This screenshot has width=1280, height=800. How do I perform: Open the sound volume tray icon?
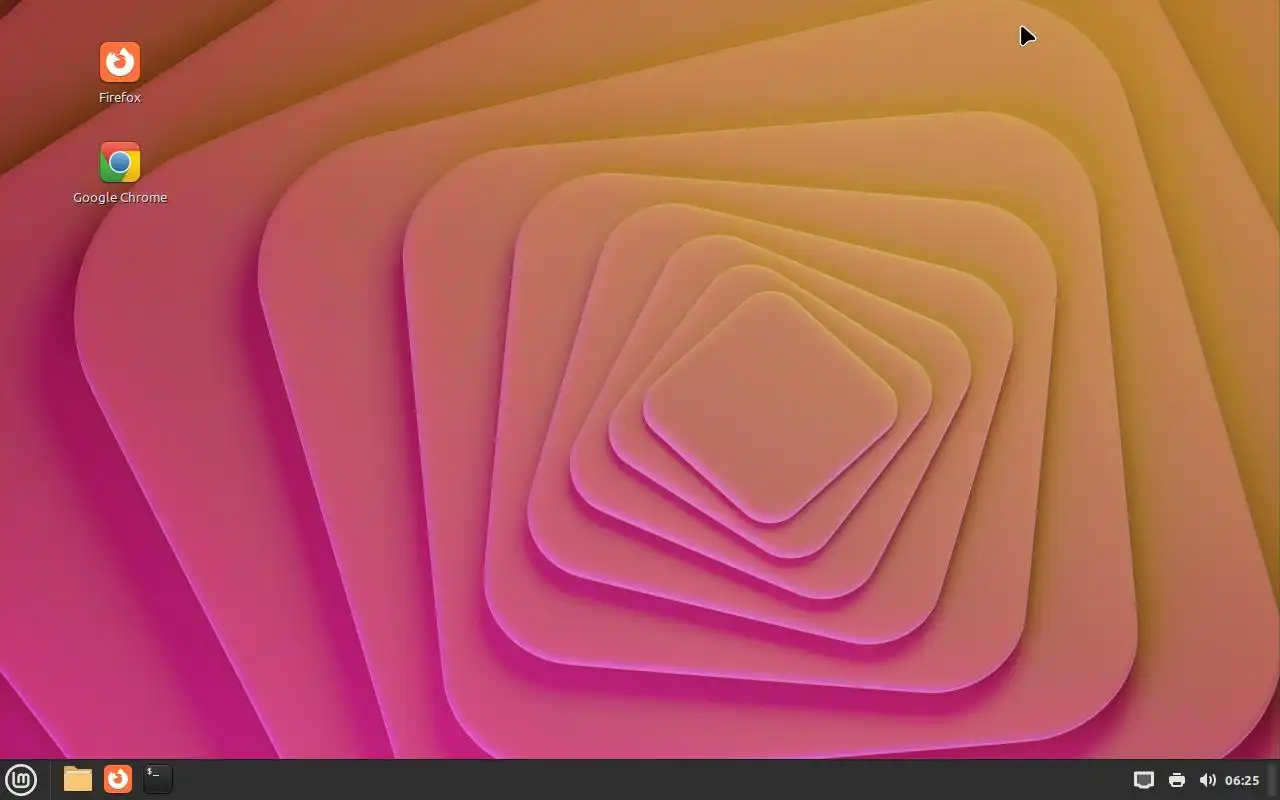[1207, 780]
